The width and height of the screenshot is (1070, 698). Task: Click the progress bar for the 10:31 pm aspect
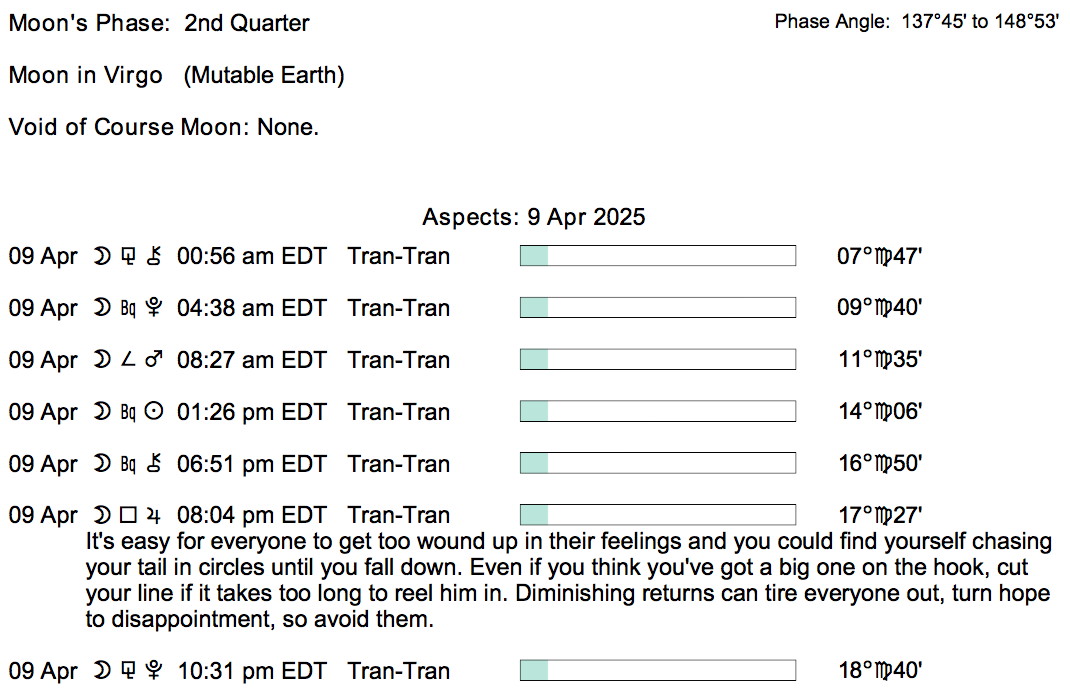point(657,671)
